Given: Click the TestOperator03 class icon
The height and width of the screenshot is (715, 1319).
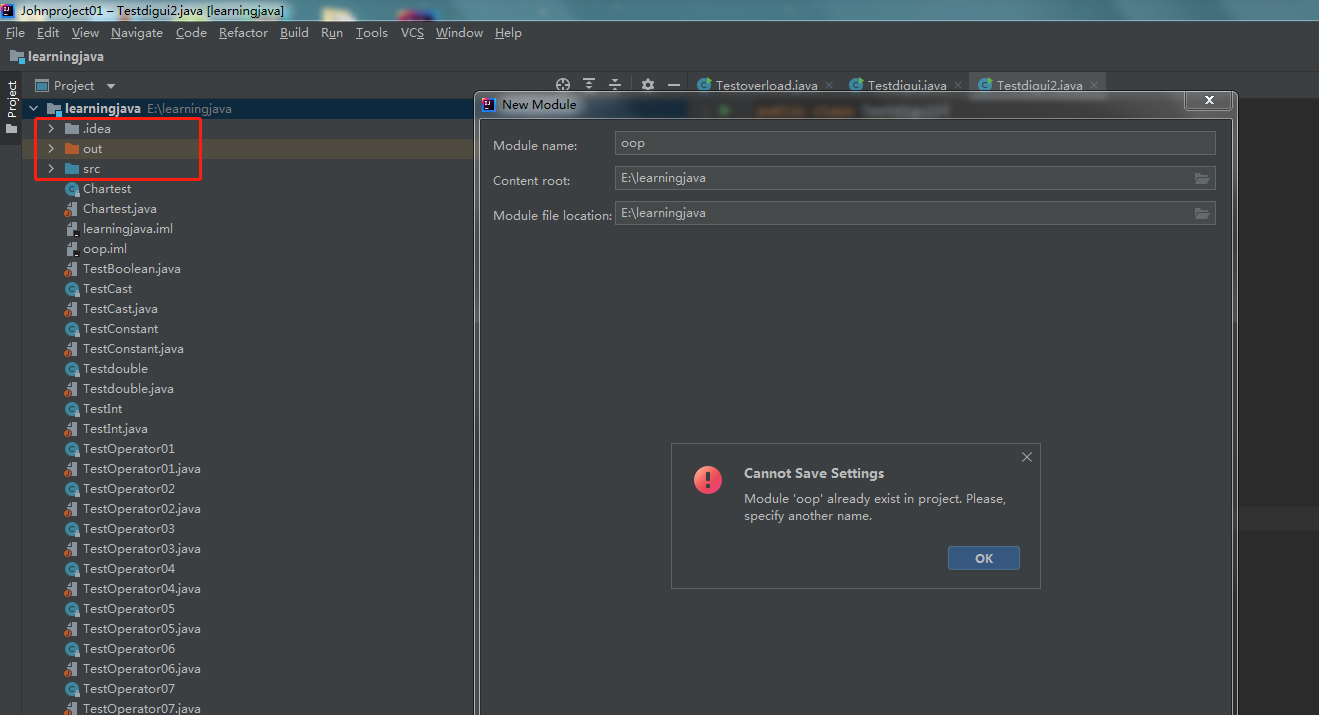Looking at the screenshot, I should (72, 529).
